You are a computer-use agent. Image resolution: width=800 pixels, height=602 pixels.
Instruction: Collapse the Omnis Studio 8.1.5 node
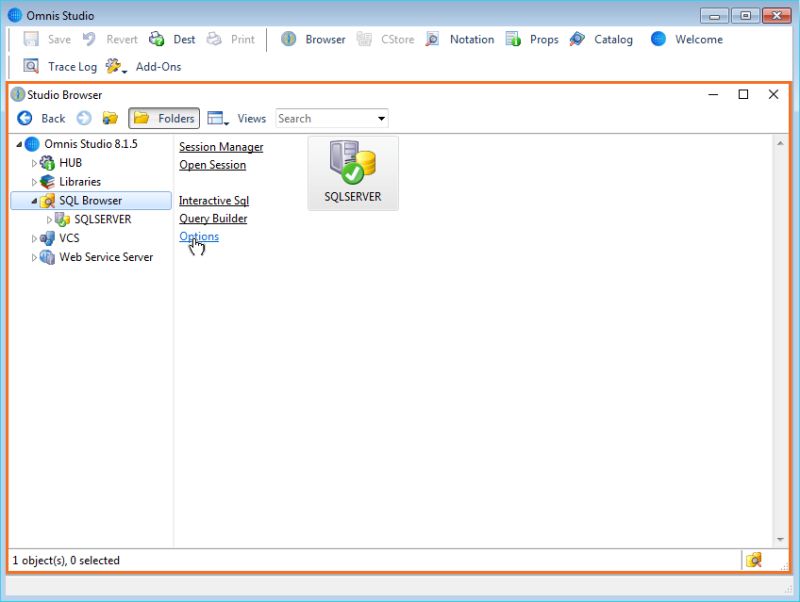point(19,144)
